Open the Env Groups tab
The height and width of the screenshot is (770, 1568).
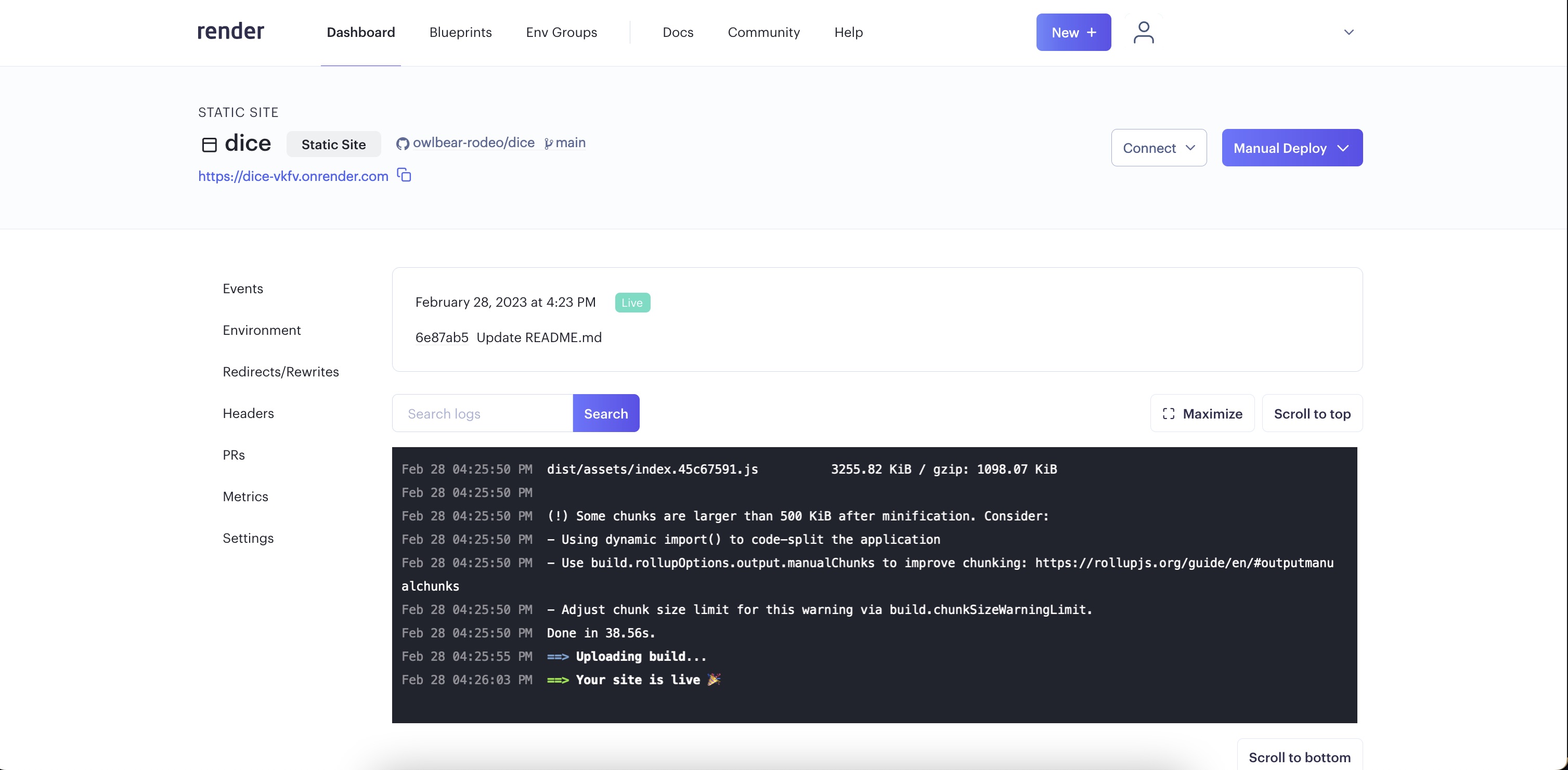pyautogui.click(x=561, y=32)
